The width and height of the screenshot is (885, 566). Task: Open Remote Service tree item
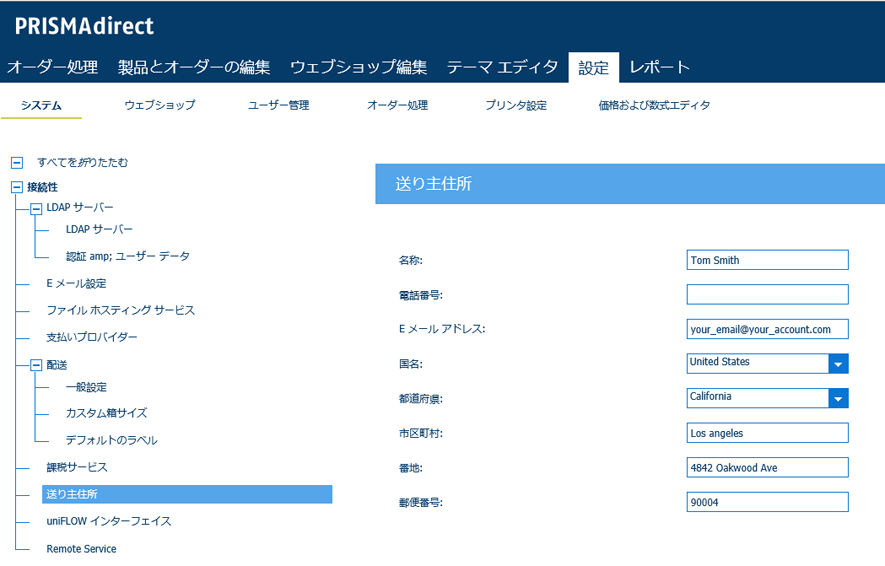pos(81,549)
